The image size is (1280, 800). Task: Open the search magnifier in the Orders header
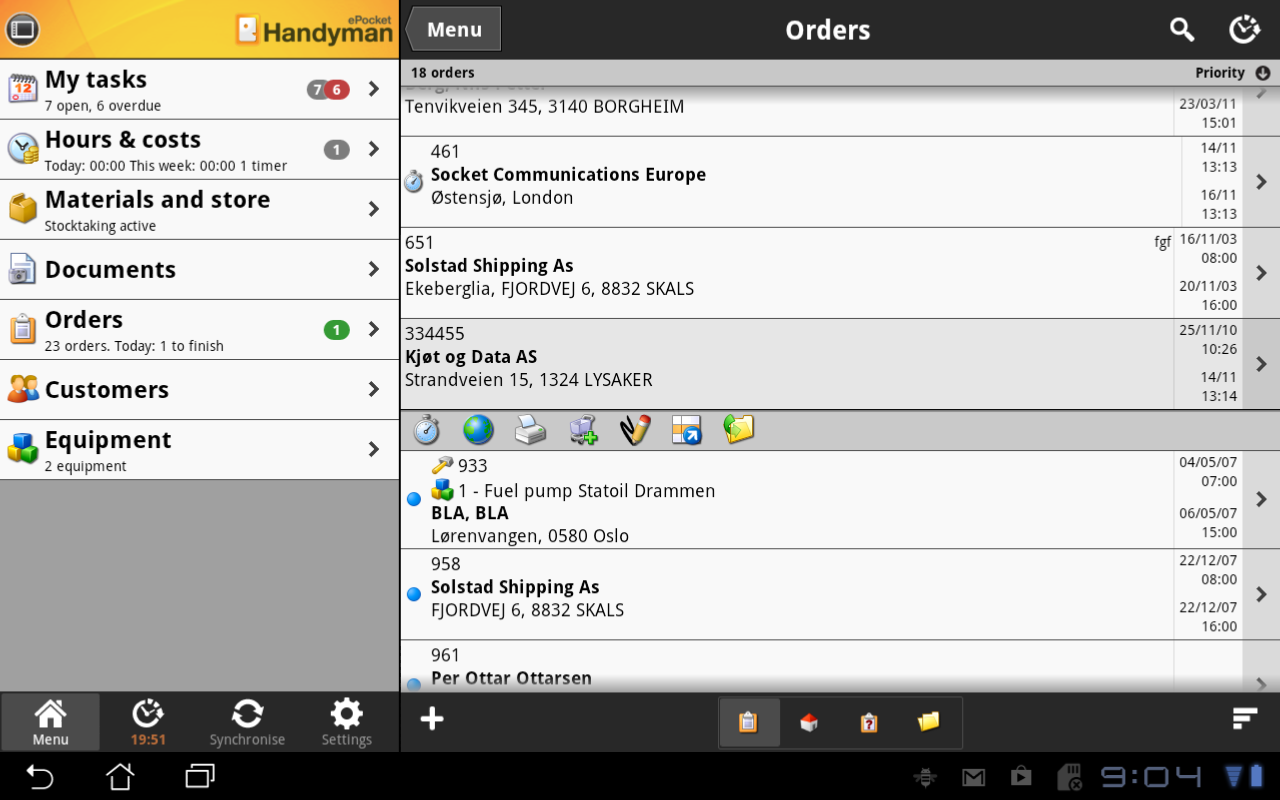click(1182, 30)
